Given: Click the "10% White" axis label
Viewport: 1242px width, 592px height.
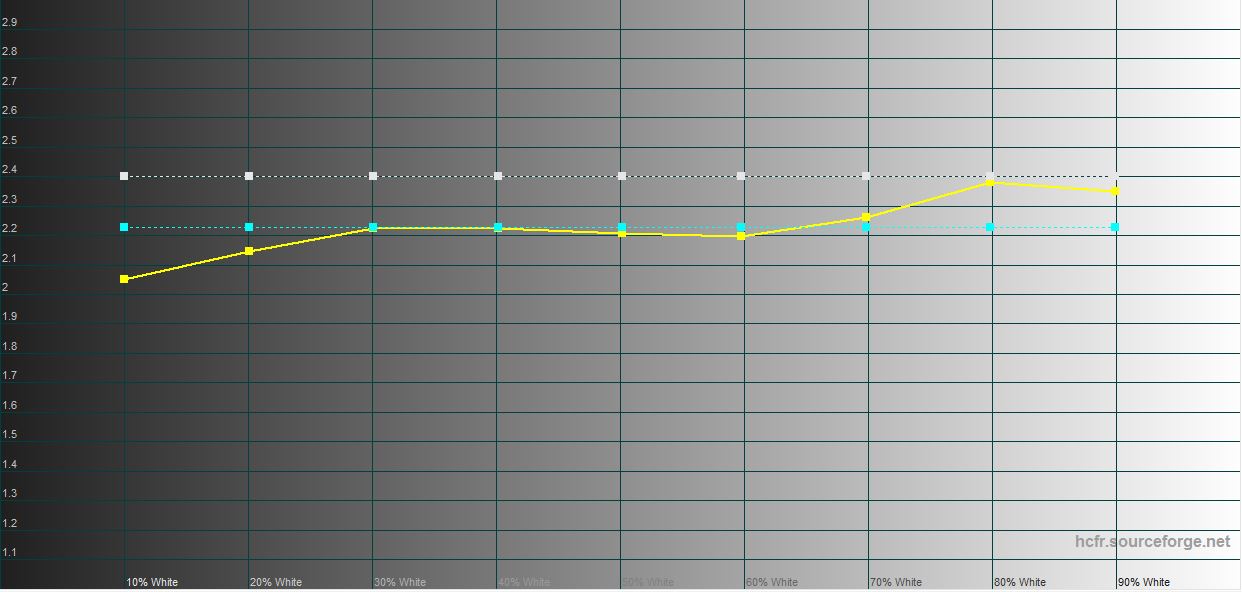Looking at the screenshot, I should tap(152, 582).
